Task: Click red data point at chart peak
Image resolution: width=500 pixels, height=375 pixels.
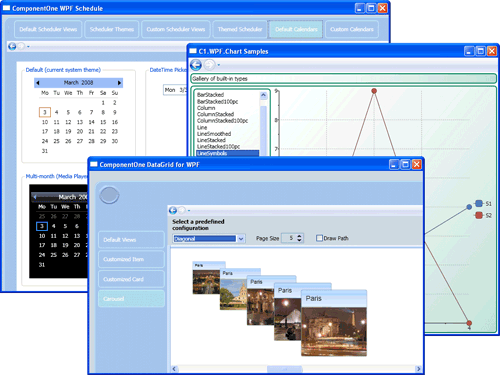Action: point(374,91)
